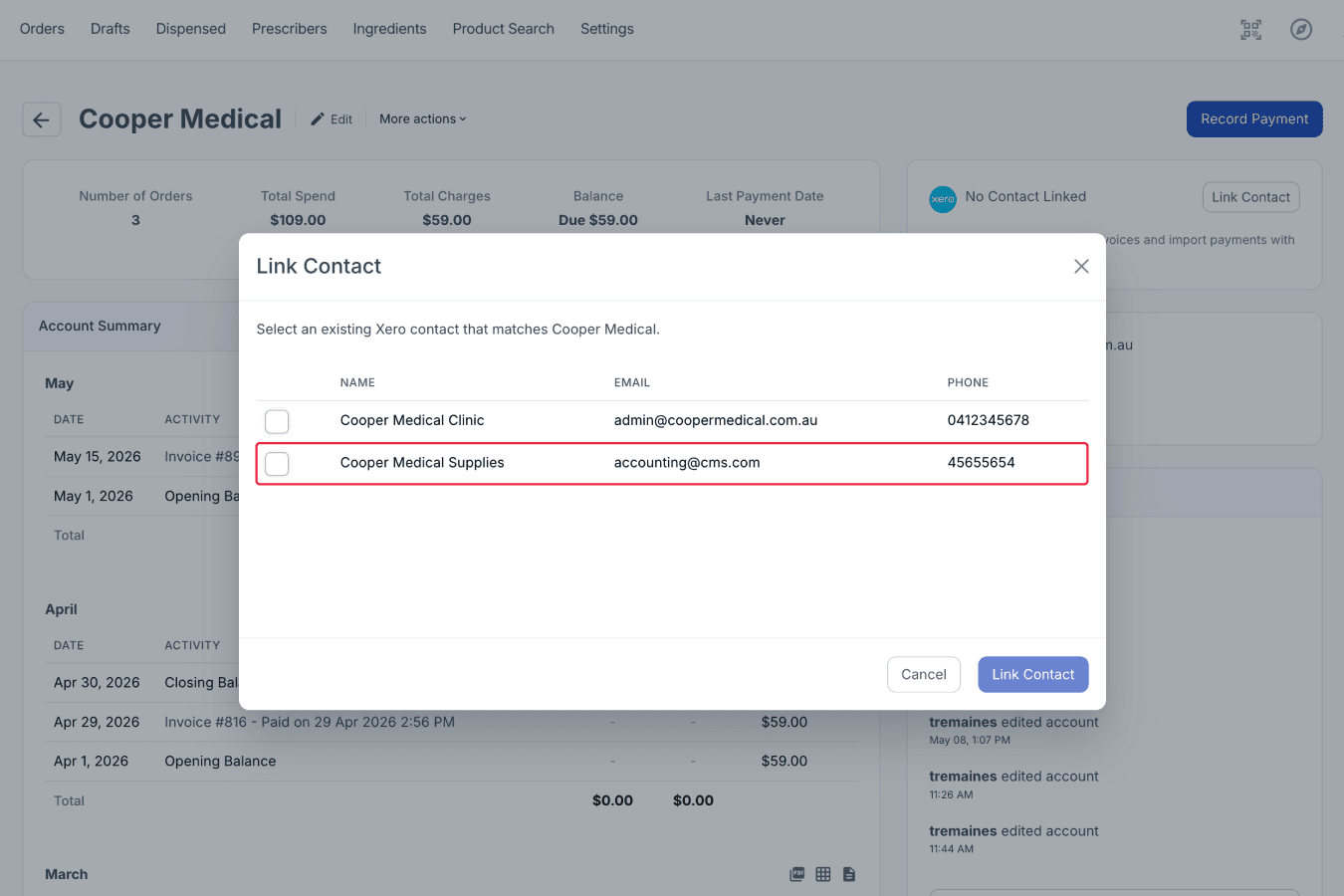The width and height of the screenshot is (1344, 896).
Task: Open the Orders menu
Action: (42, 29)
